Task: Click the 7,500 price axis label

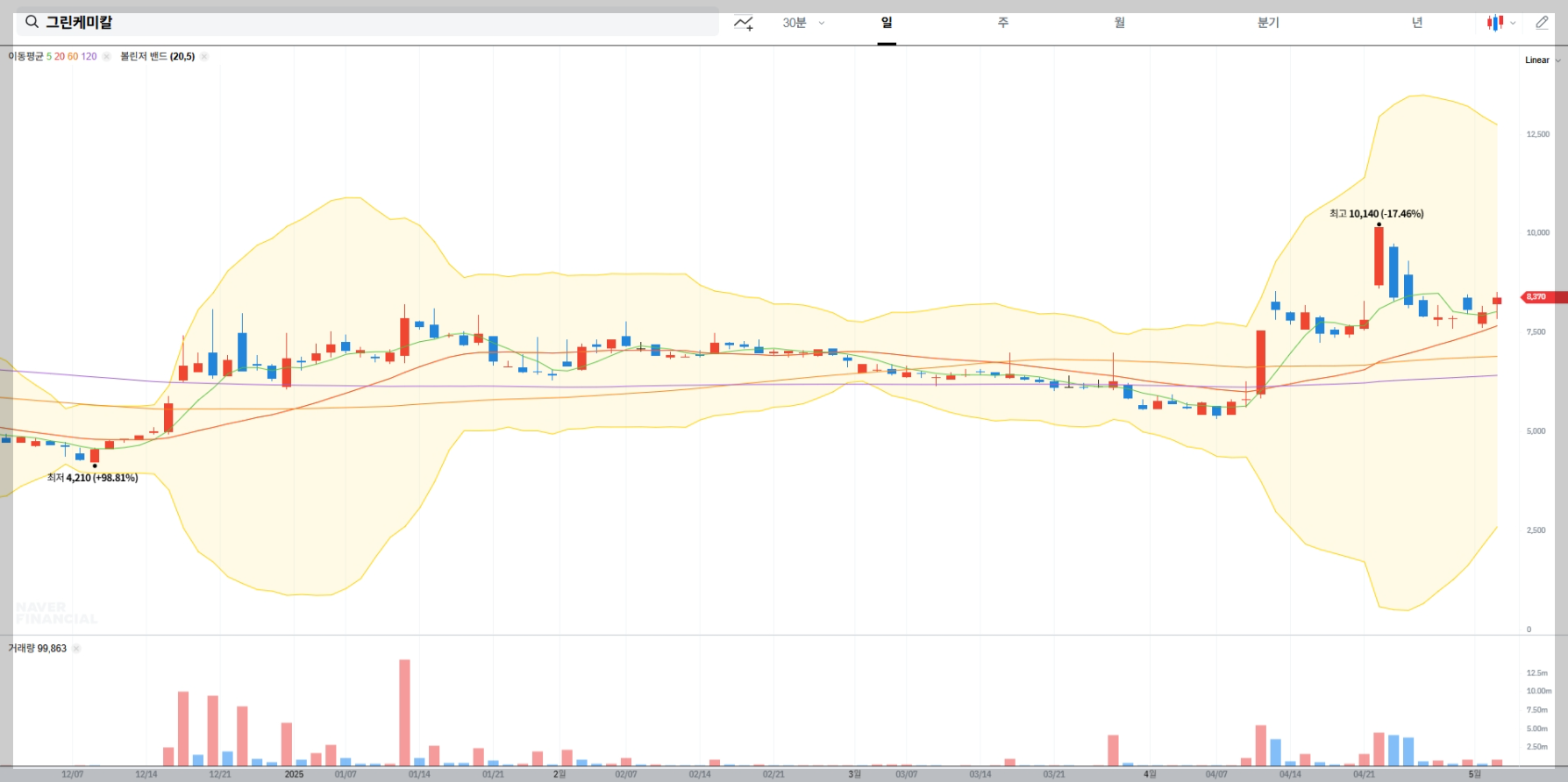Action: coord(1536,331)
